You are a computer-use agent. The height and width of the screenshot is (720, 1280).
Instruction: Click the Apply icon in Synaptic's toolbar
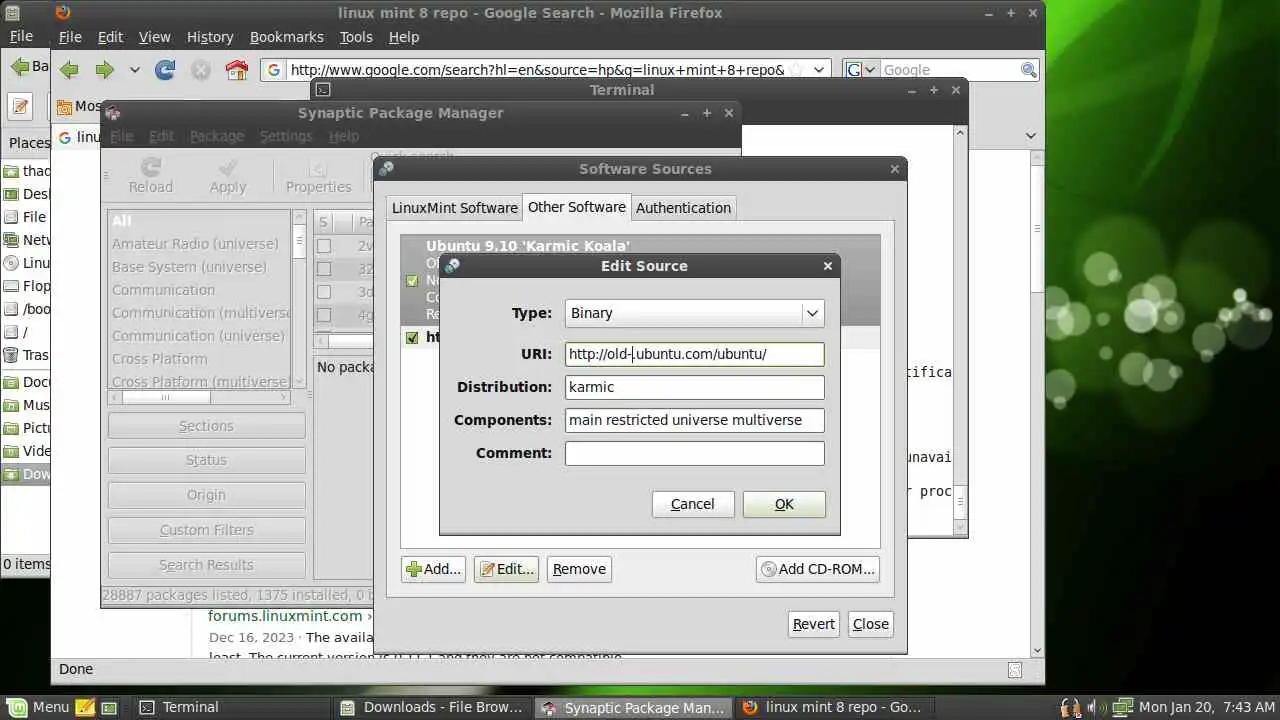228,168
